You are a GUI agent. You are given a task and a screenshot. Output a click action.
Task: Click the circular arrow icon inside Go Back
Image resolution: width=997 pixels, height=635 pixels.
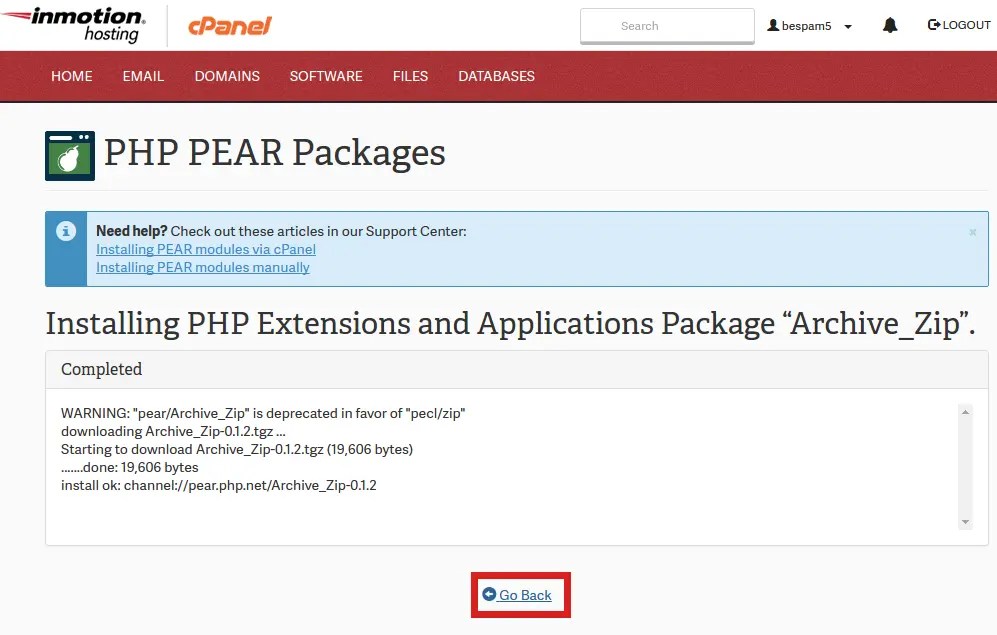click(491, 594)
